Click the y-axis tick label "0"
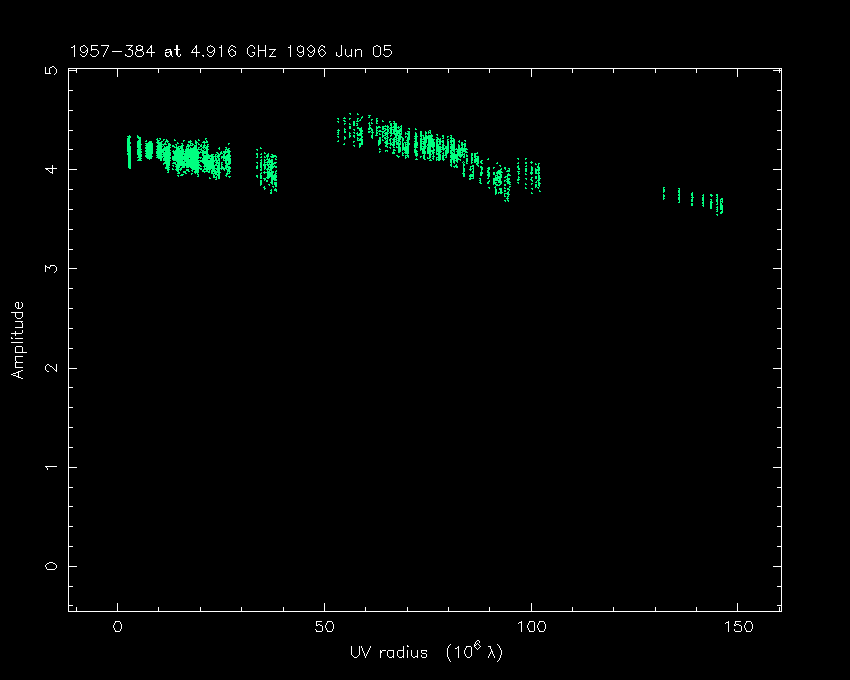Image resolution: width=850 pixels, height=680 pixels. 50,566
